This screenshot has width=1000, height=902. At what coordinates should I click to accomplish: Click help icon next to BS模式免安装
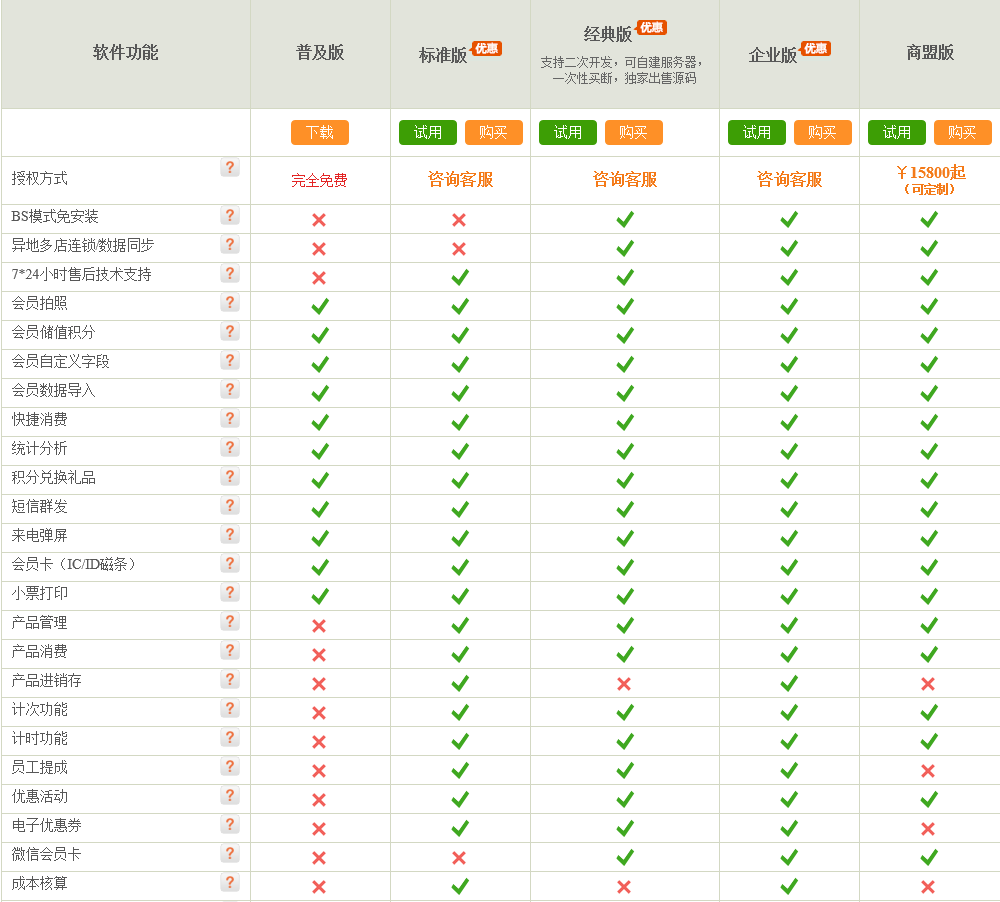pyautogui.click(x=230, y=216)
